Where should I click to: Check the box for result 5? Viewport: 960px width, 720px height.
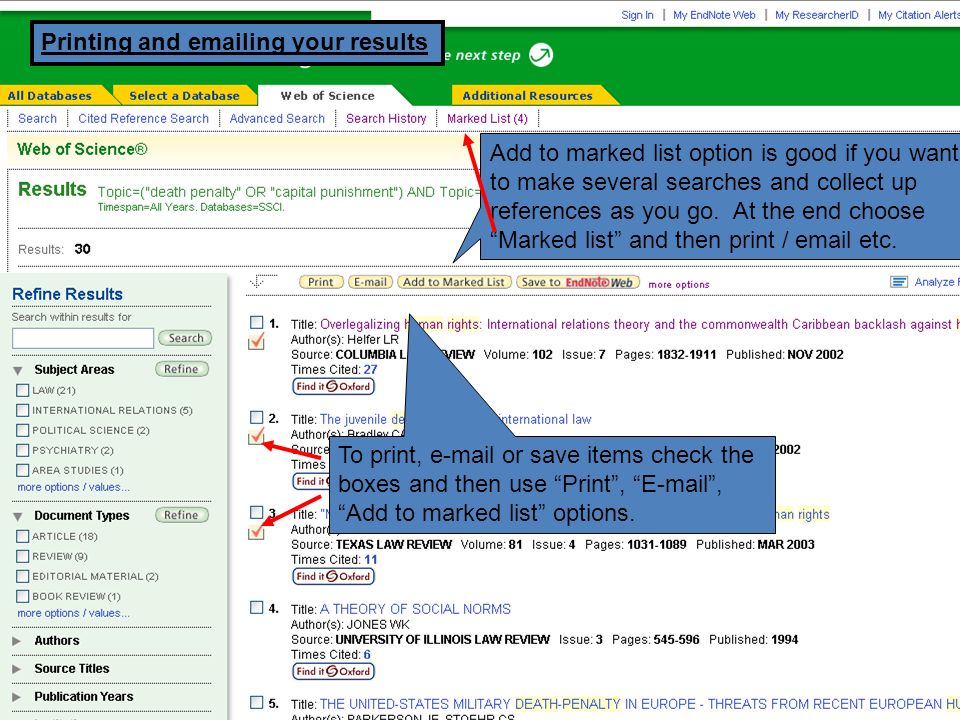[257, 702]
